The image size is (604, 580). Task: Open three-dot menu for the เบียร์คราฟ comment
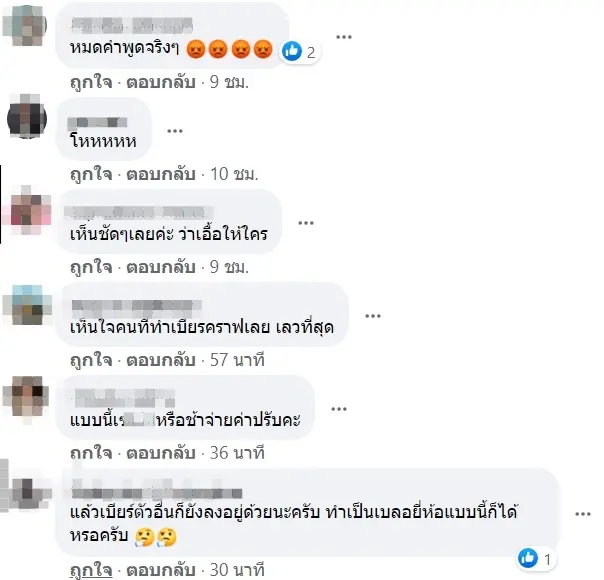372,316
